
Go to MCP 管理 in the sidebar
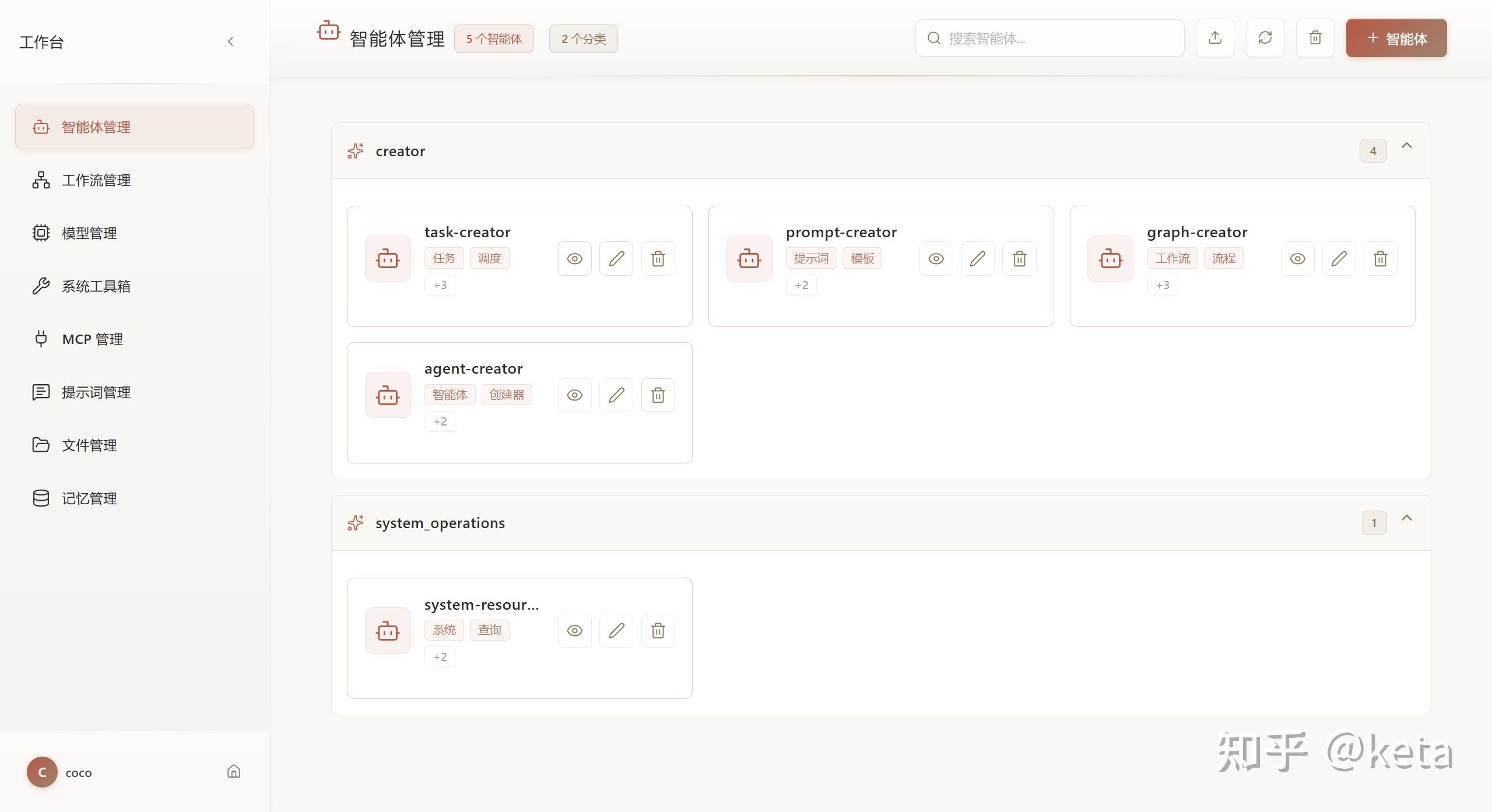pyautogui.click(x=92, y=339)
